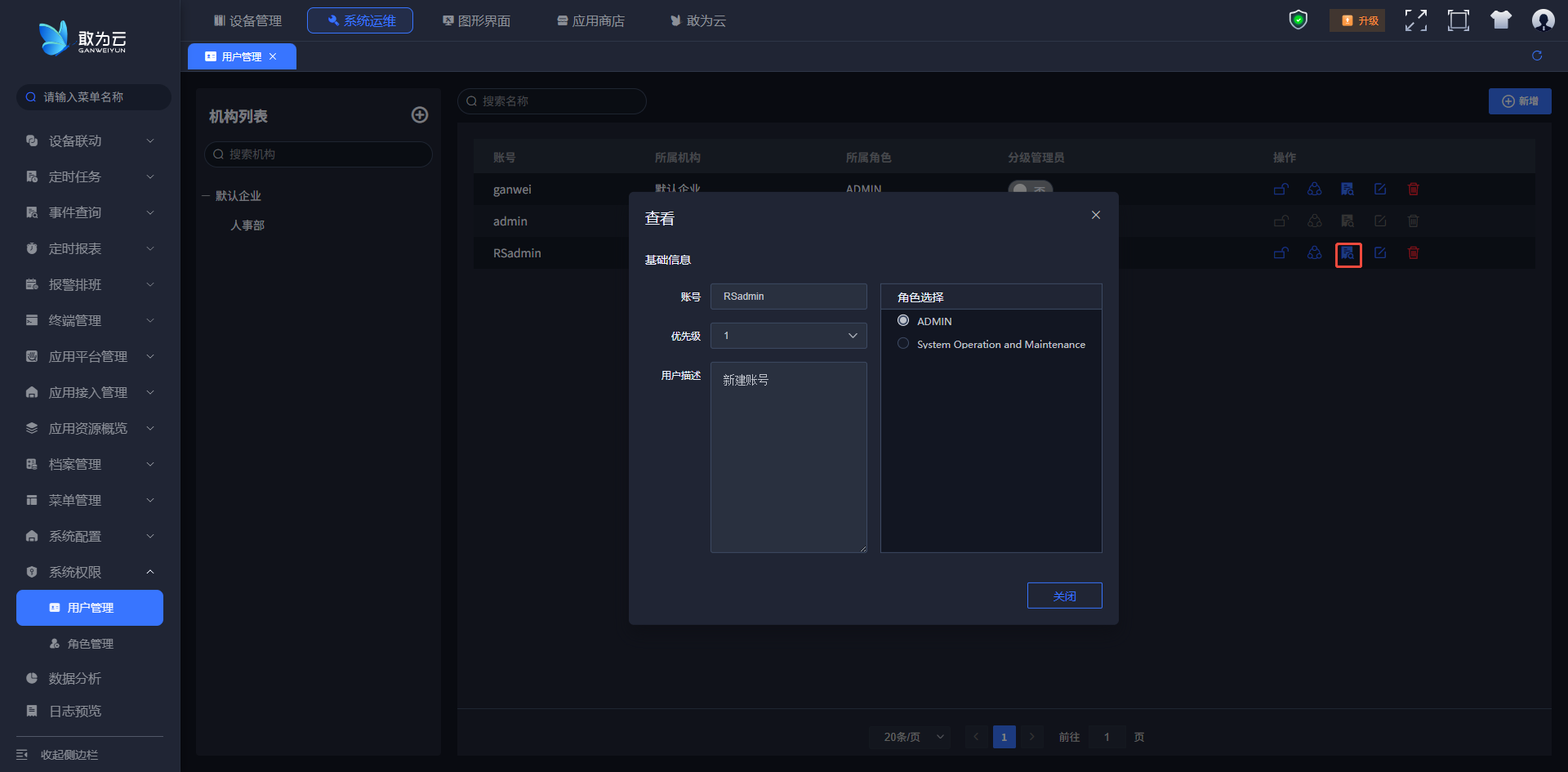The image size is (1568, 772).
Task: Click the 用户描述 text area
Action: click(x=788, y=457)
